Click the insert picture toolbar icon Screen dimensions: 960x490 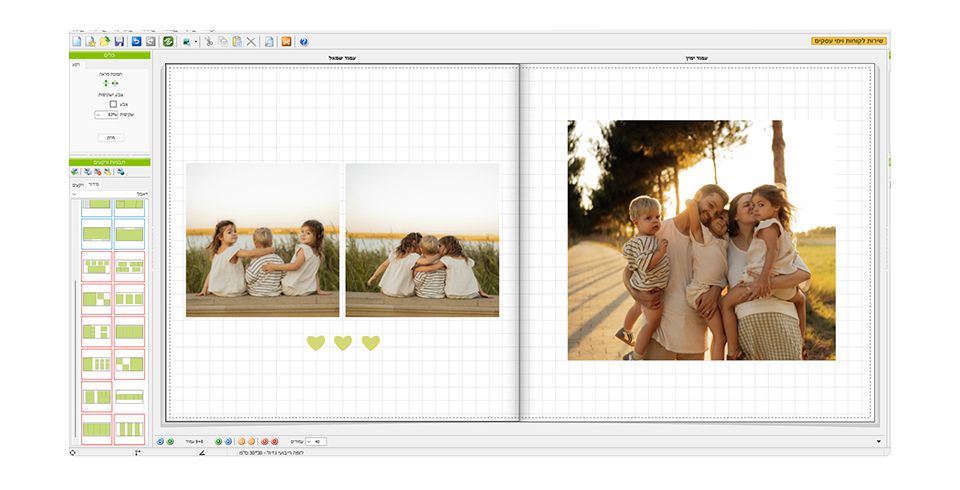tap(186, 42)
